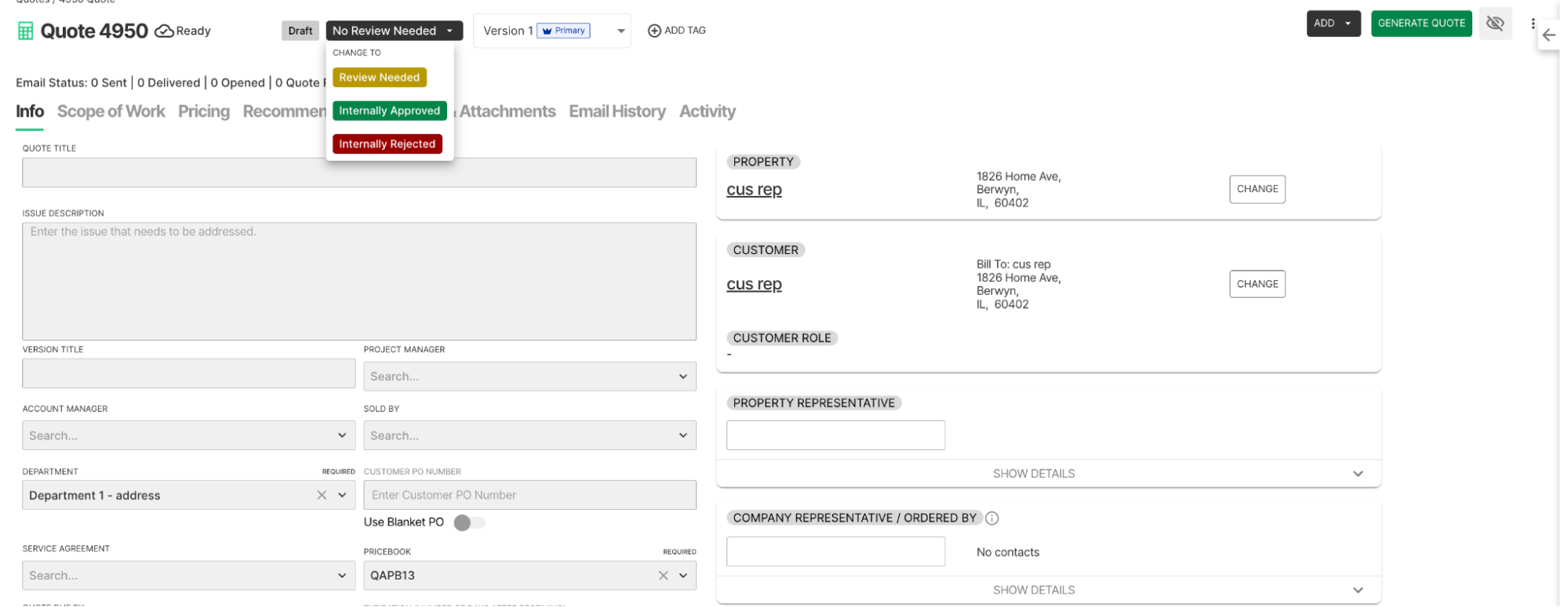Click the Version Title input field
The image size is (1568, 607).
point(188,373)
